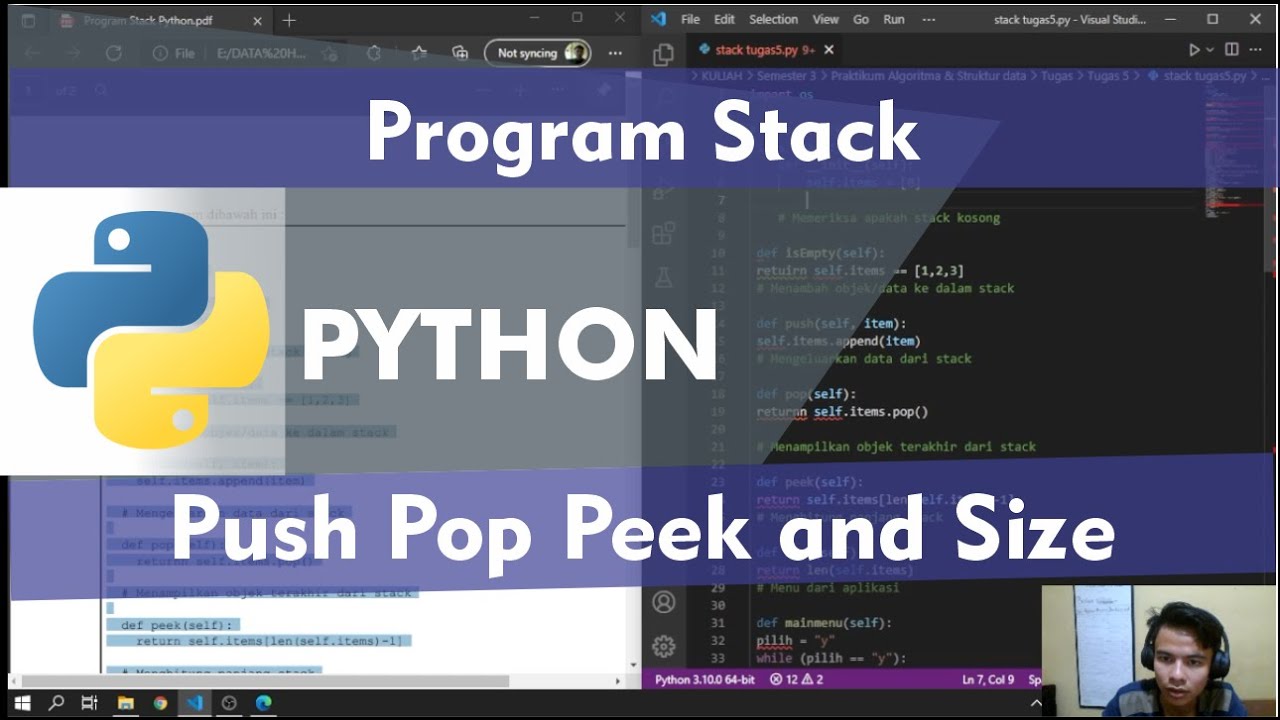Click Ln 7, Col 9 in the status bar
The height and width of the screenshot is (720, 1280).
[x=987, y=679]
